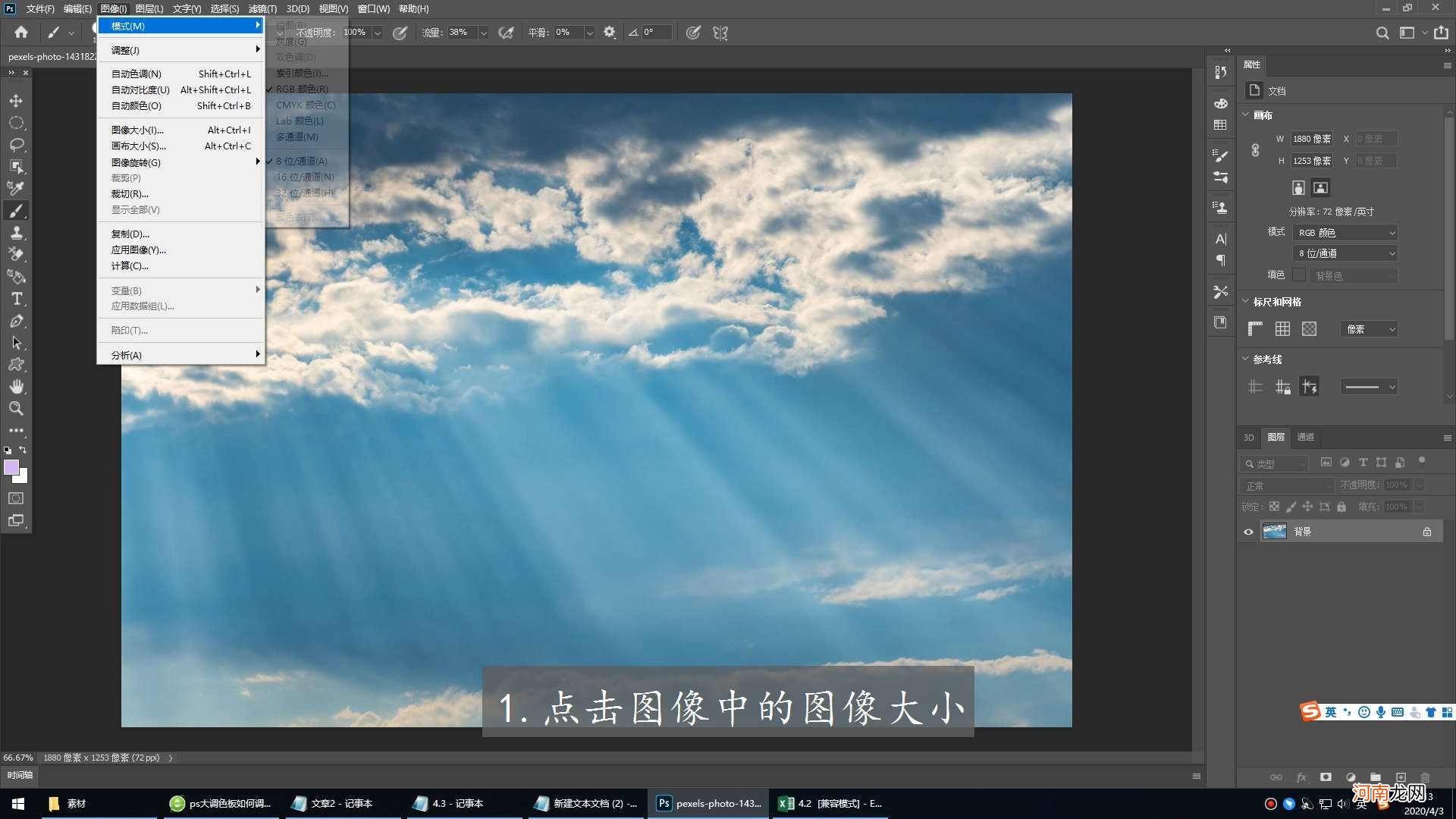The width and height of the screenshot is (1456, 819).
Task: Toggle link between width and height
Action: pyautogui.click(x=1255, y=150)
